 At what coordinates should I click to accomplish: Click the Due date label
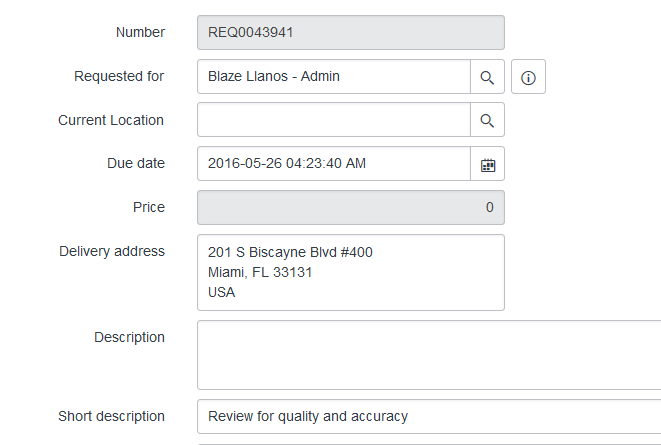point(136,164)
